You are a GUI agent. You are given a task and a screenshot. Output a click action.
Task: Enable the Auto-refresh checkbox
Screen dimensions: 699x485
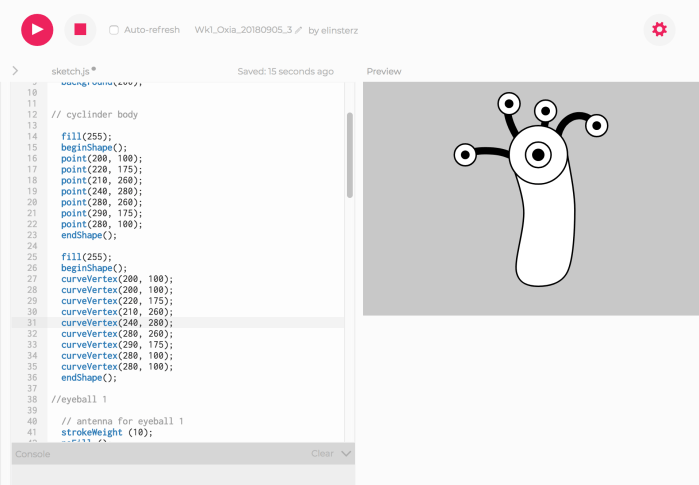[114, 30]
